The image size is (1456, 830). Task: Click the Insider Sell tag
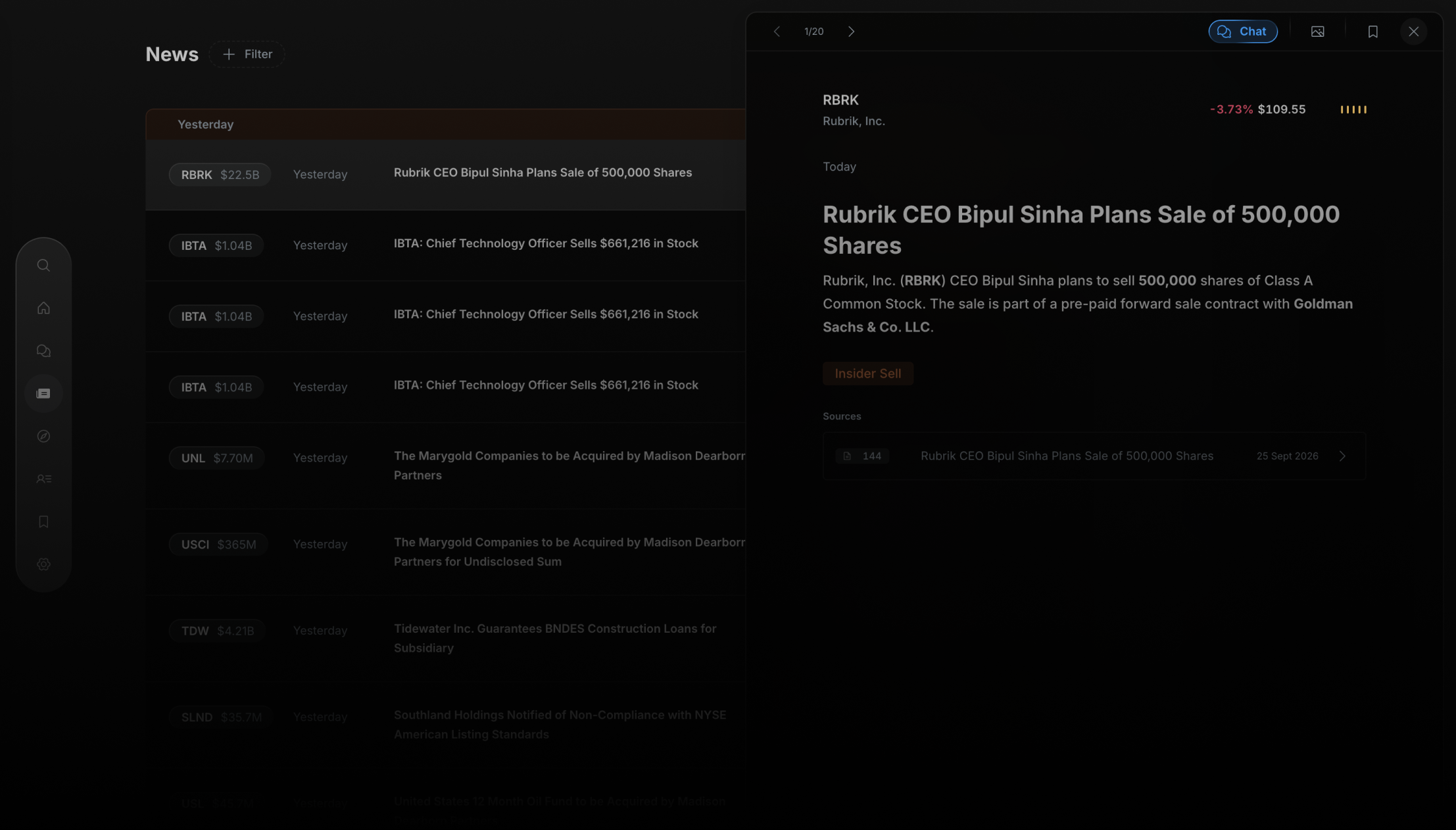pyautogui.click(x=867, y=374)
